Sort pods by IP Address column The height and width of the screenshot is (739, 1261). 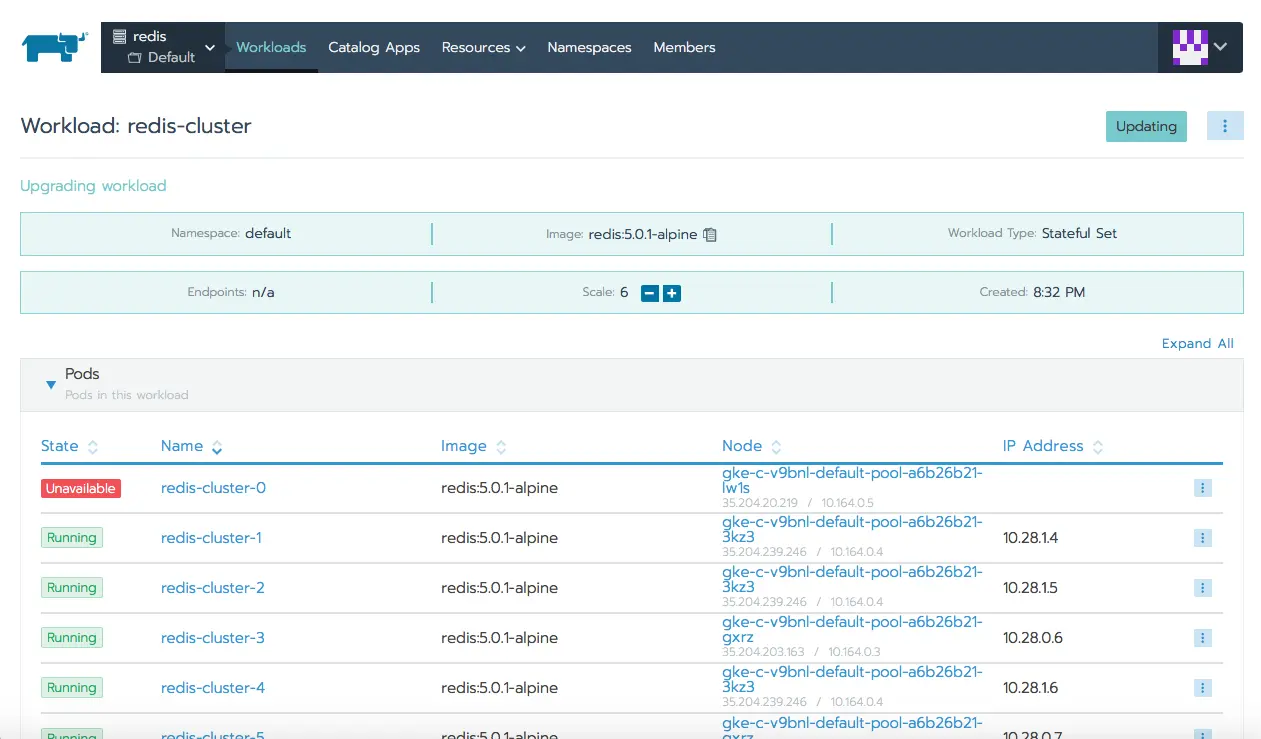click(1053, 446)
